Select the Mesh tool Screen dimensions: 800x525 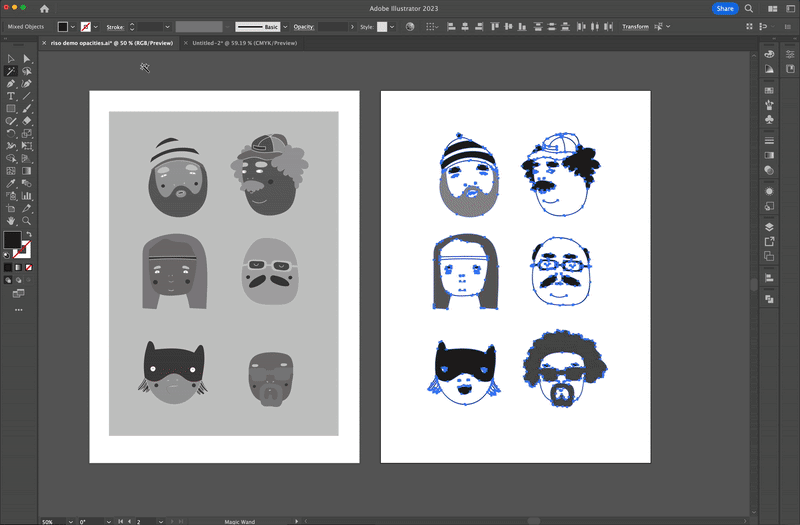pos(11,171)
